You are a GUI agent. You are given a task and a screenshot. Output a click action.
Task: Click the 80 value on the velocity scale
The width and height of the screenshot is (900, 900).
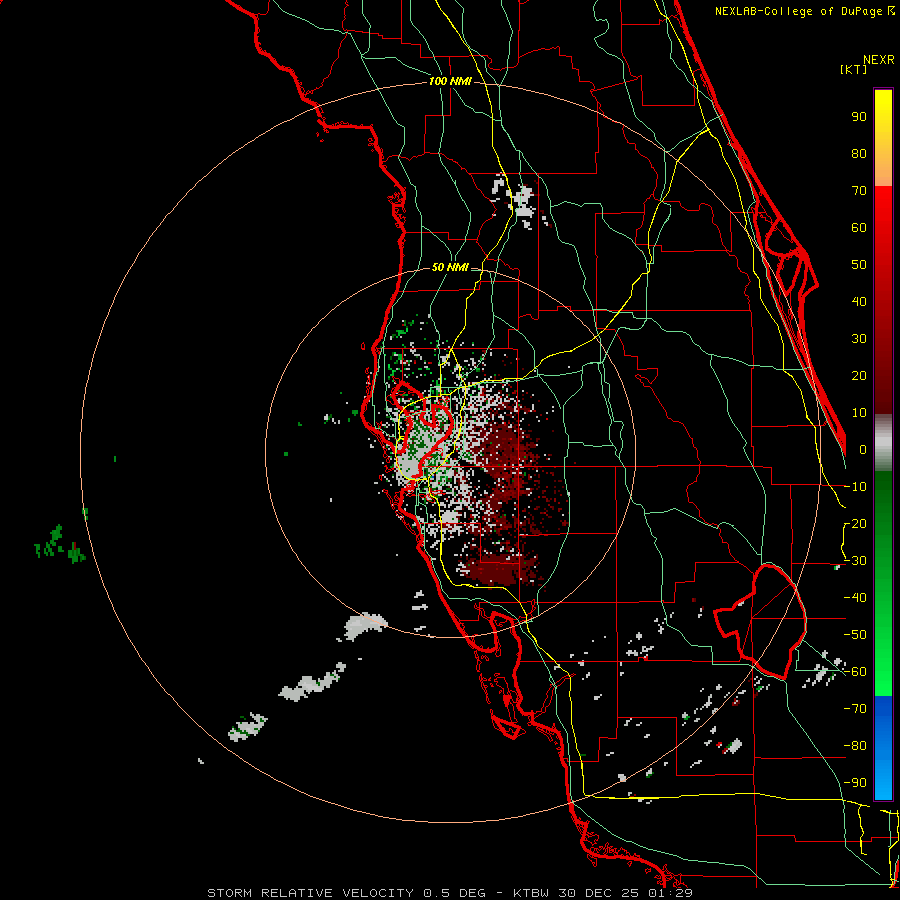859,153
